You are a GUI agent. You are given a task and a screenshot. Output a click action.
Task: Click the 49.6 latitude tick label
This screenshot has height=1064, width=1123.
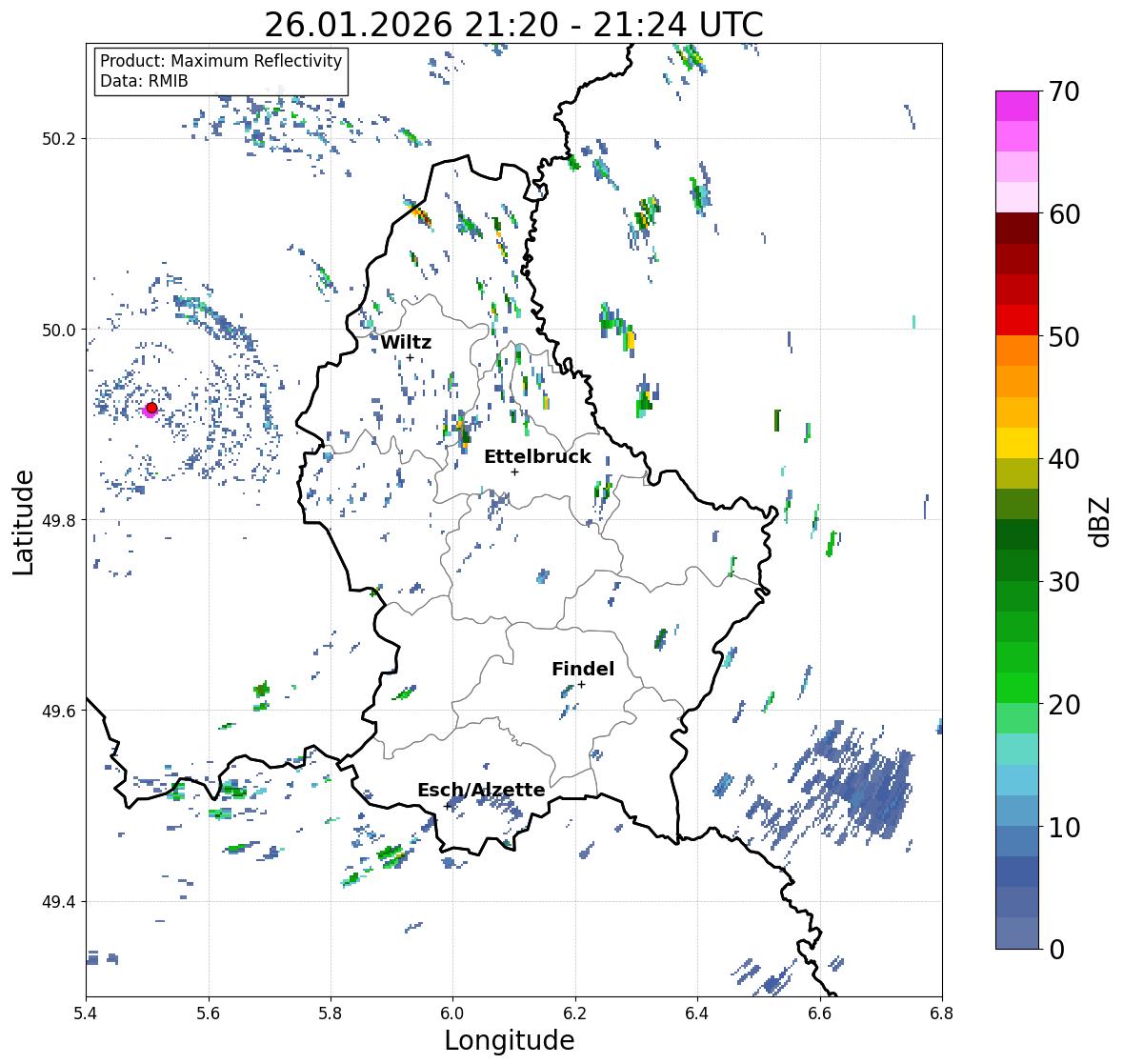point(58,711)
